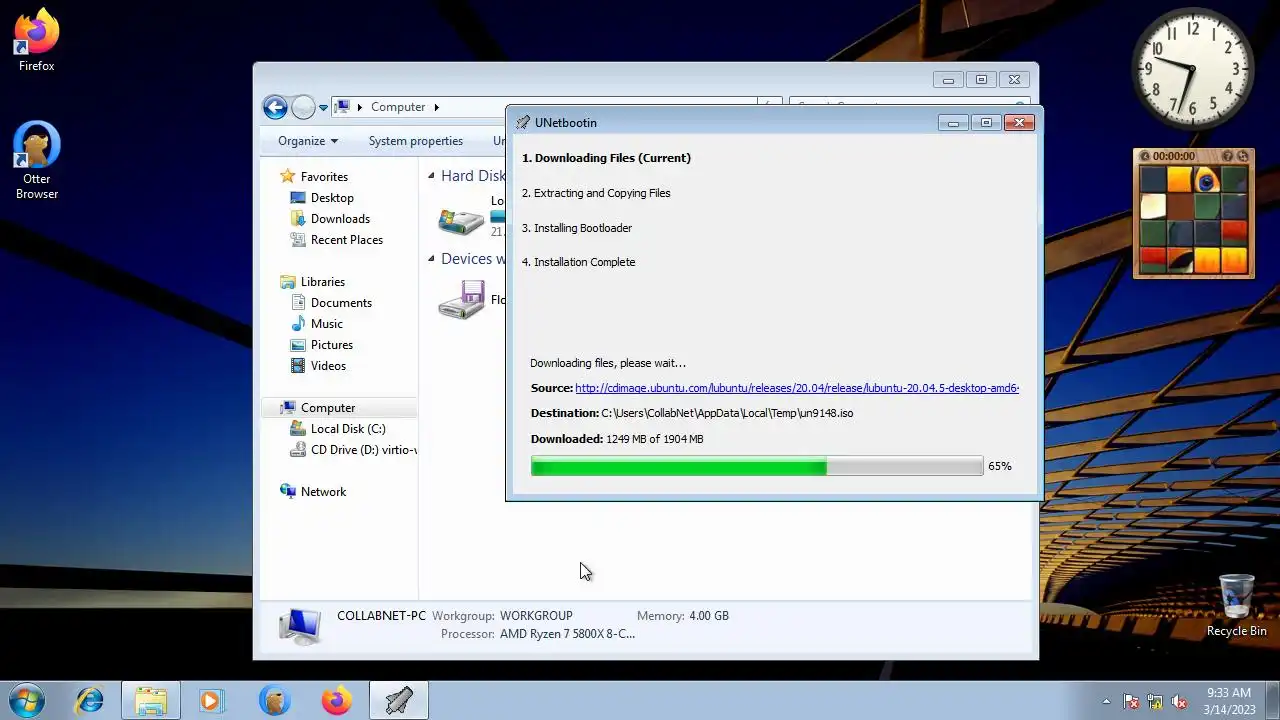
Task: Select Favorites in the navigation pane
Action: (x=324, y=177)
